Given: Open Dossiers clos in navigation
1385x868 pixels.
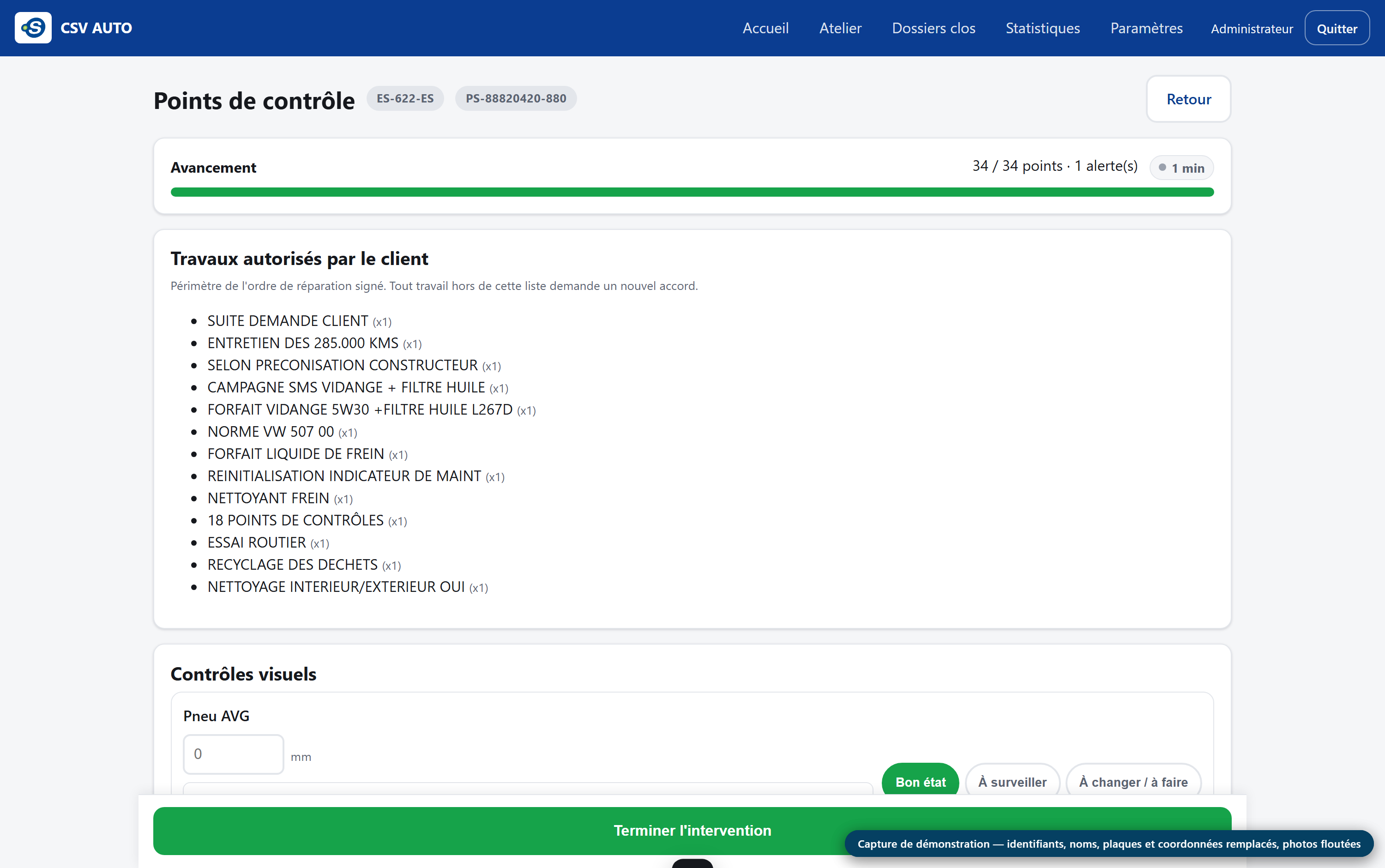Looking at the screenshot, I should (933, 28).
